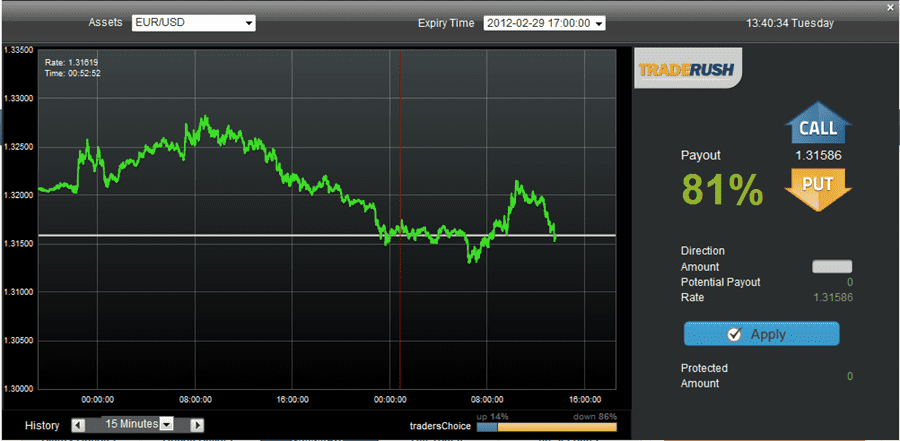900x441 pixels.
Task: Close the trading window with X
Action: click(889, 6)
